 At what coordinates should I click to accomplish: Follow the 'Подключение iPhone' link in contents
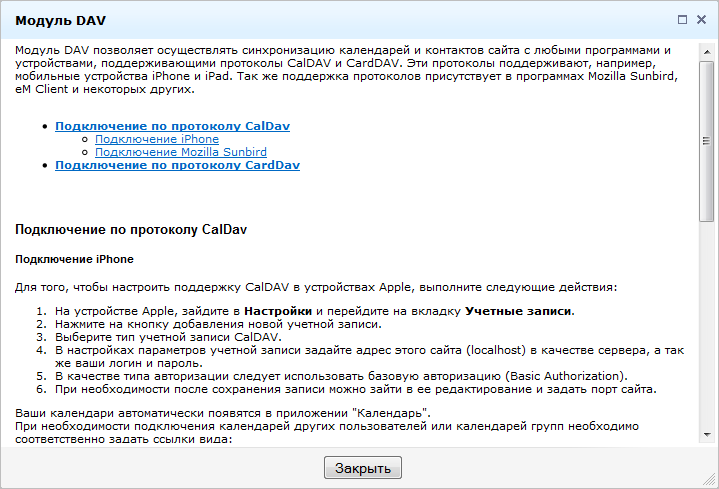coord(156,139)
